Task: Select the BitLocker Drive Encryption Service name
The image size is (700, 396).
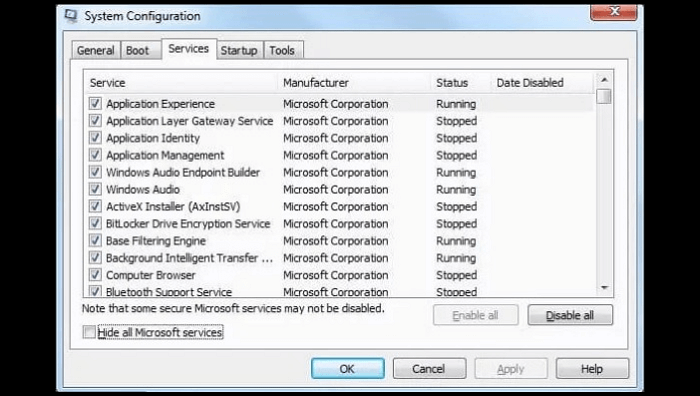Action: tap(188, 223)
